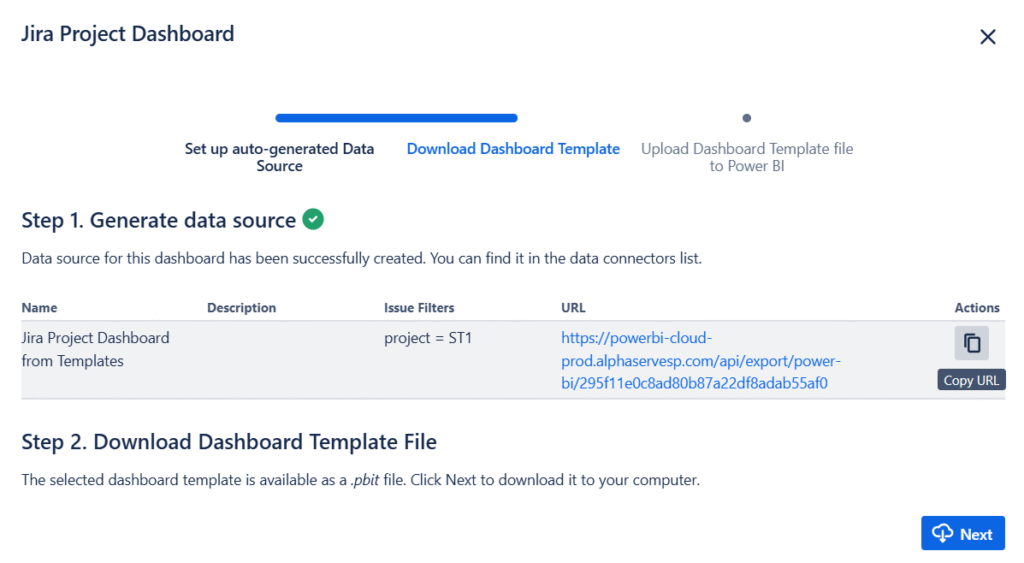Screen dimensions: 1024x563
Task: Click the Actions column header
Action: (x=977, y=308)
